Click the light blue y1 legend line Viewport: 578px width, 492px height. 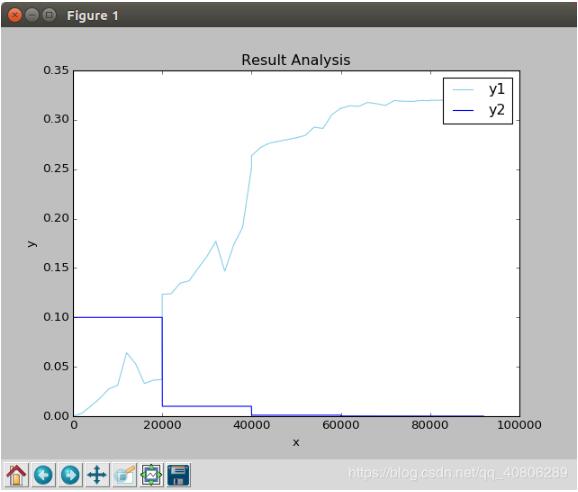(463, 90)
